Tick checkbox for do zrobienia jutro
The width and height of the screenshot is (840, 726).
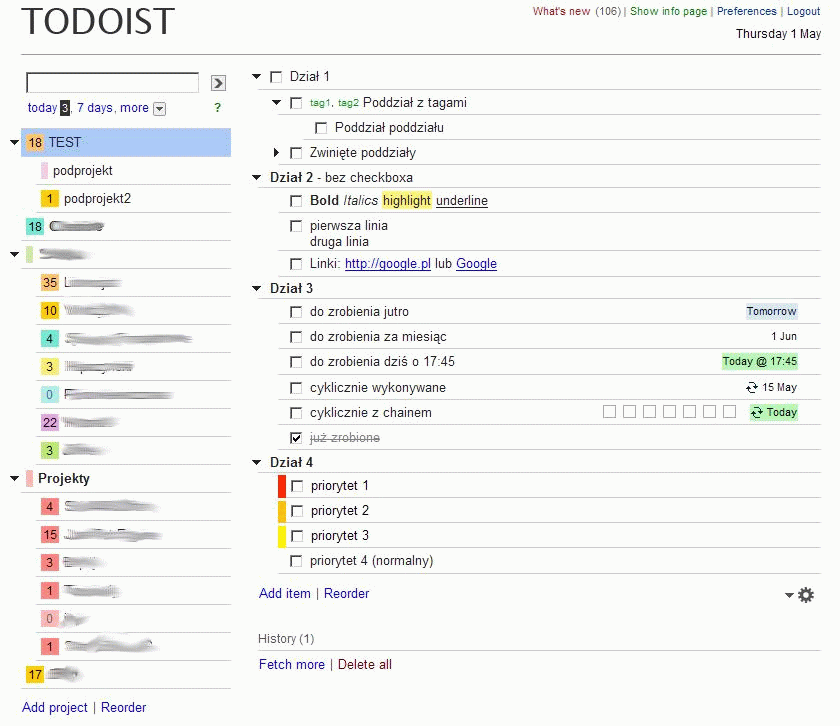pyautogui.click(x=296, y=312)
